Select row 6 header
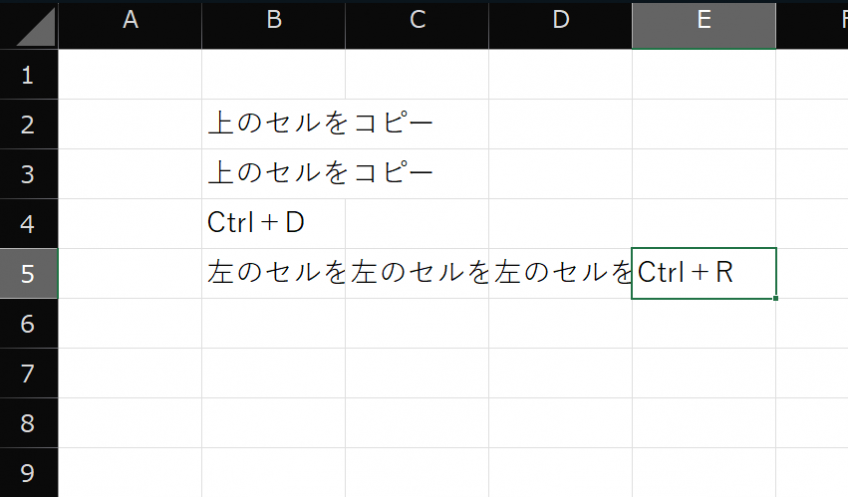848x497 pixels. point(28,323)
